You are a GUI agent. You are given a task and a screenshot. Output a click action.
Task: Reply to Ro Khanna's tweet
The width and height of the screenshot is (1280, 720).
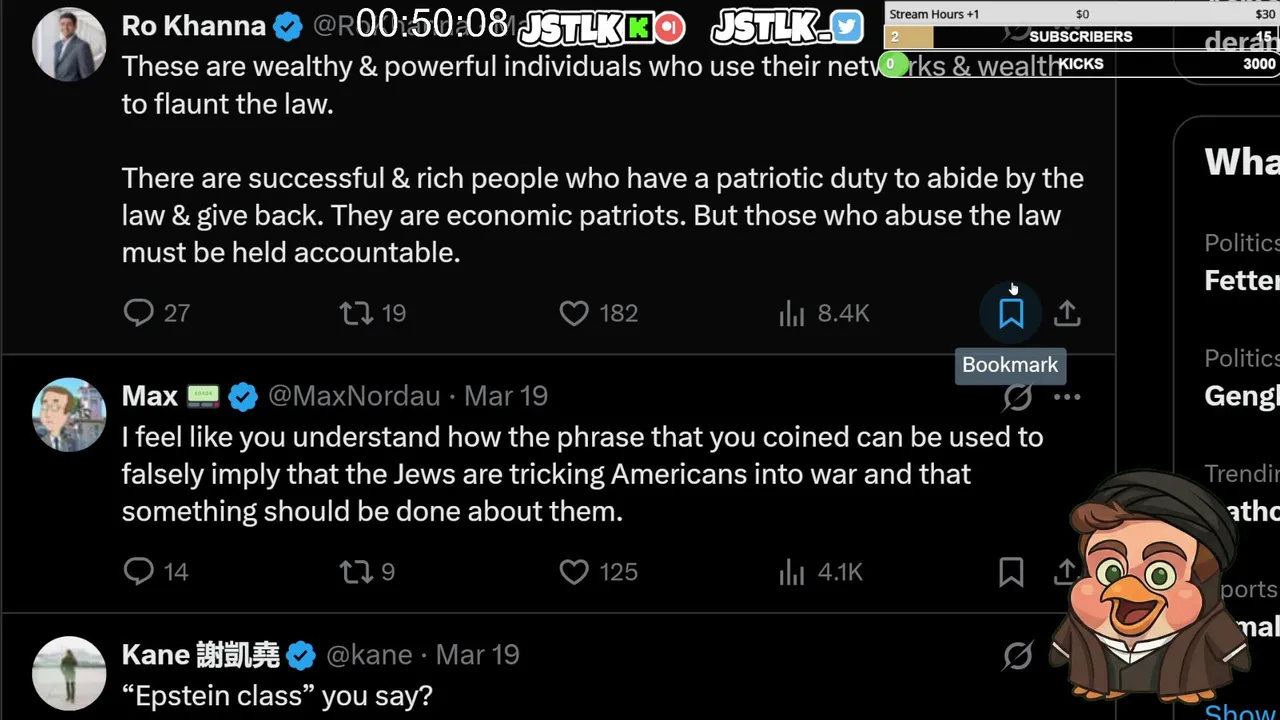coord(139,314)
